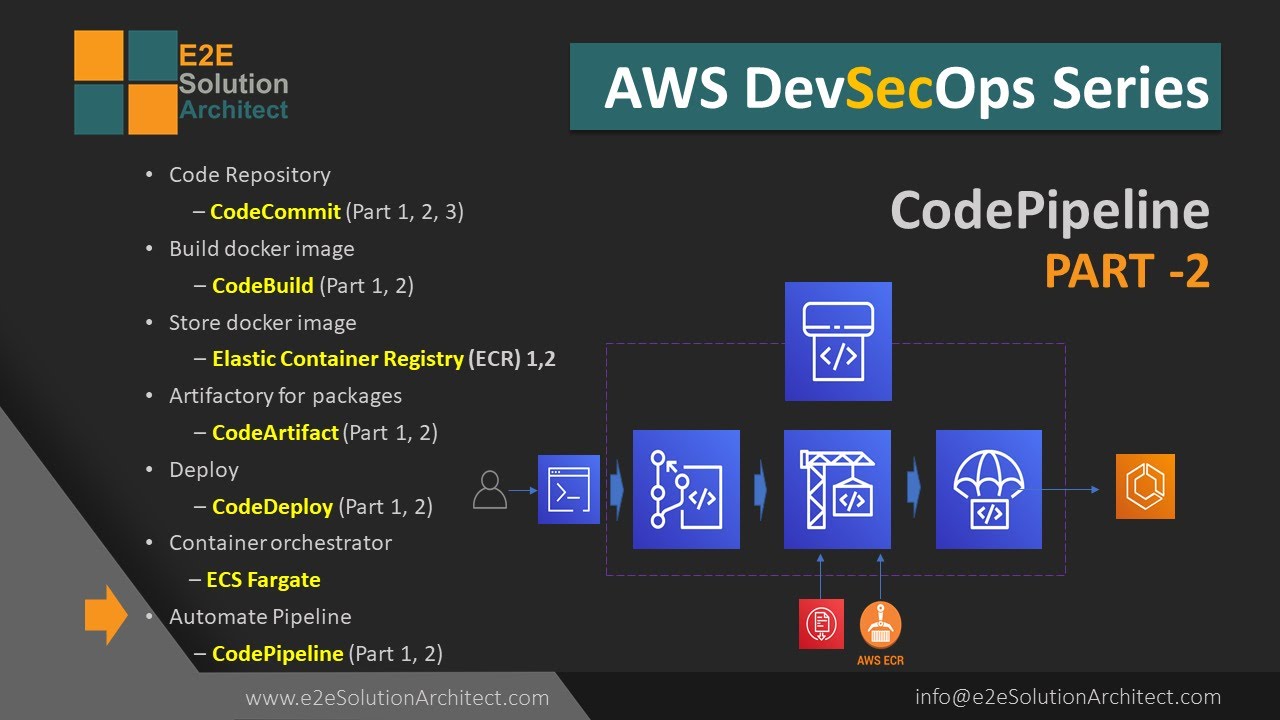Image resolution: width=1280 pixels, height=720 pixels.
Task: Click the Elastic Container Registry (ECR) 1,2 text
Action: pyautogui.click(x=384, y=359)
